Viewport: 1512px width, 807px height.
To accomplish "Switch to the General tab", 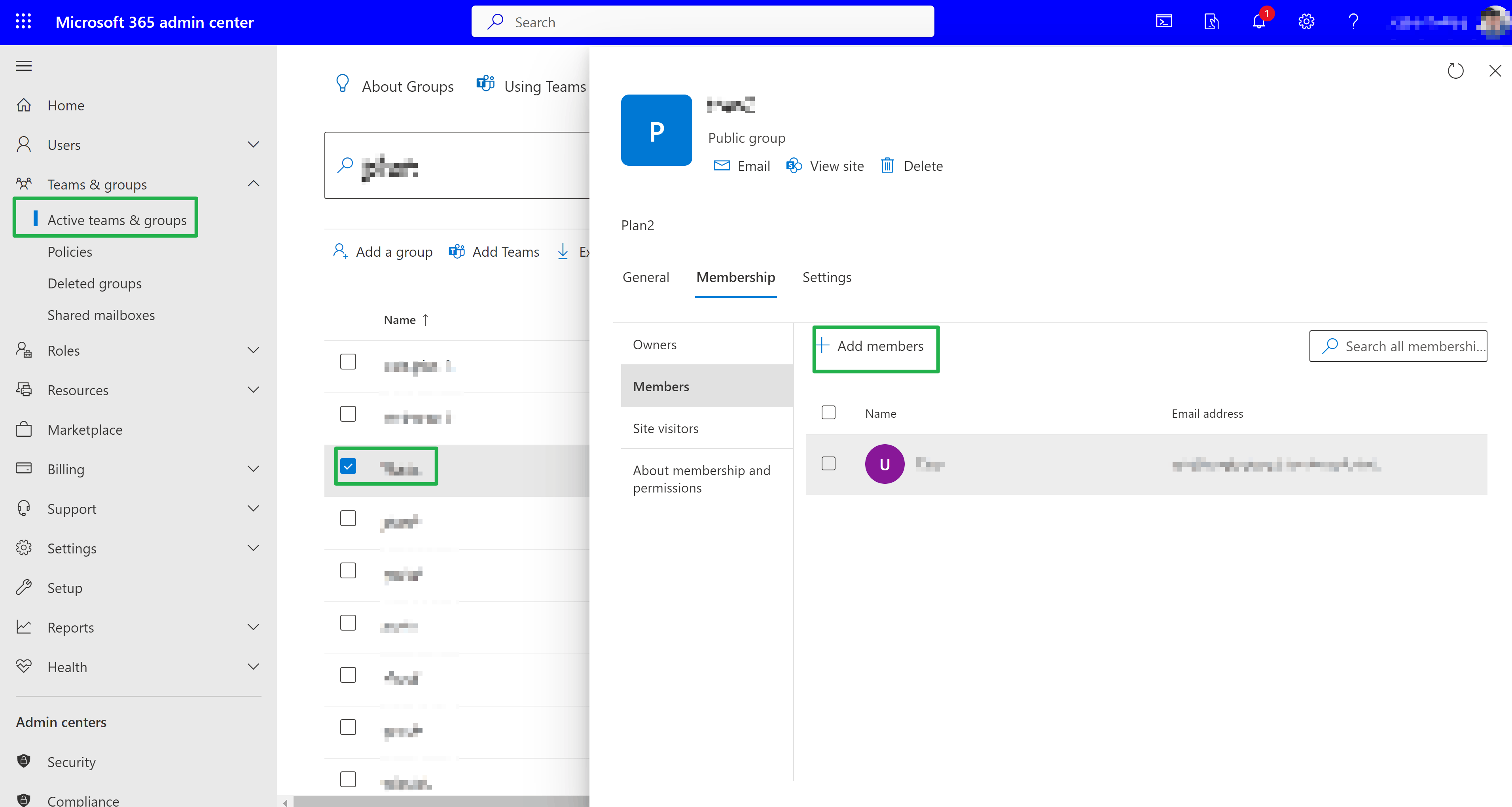I will [645, 277].
